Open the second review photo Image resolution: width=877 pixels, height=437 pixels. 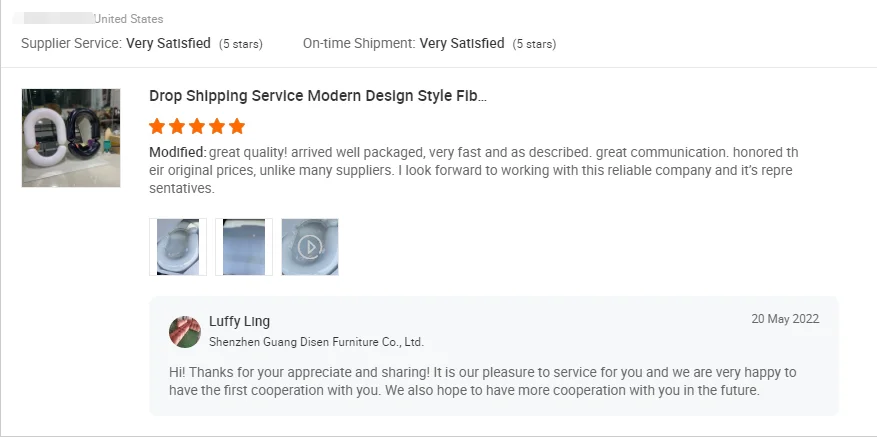click(x=244, y=247)
